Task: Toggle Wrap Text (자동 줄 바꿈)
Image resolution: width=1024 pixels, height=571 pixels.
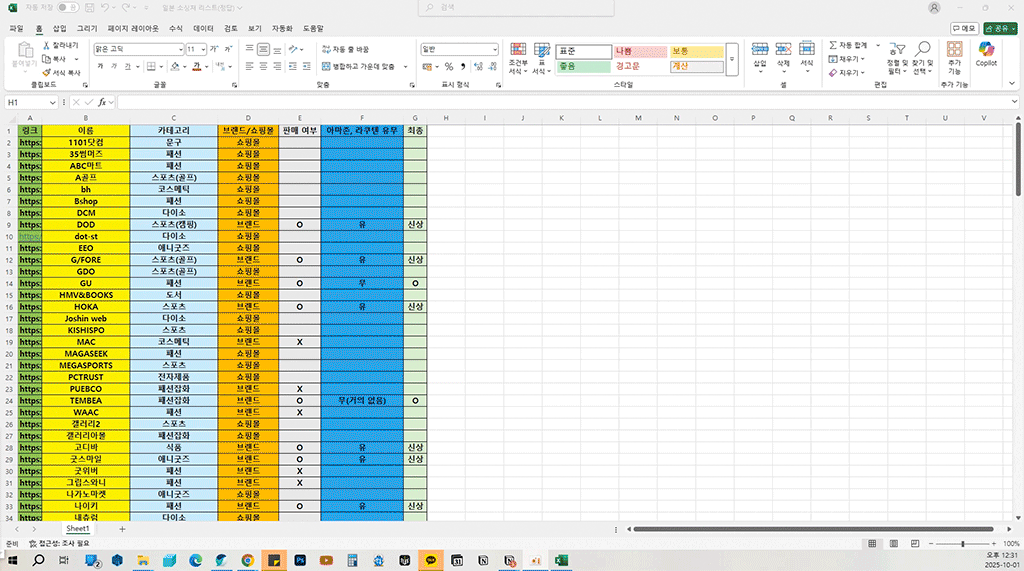Action: coord(345,49)
